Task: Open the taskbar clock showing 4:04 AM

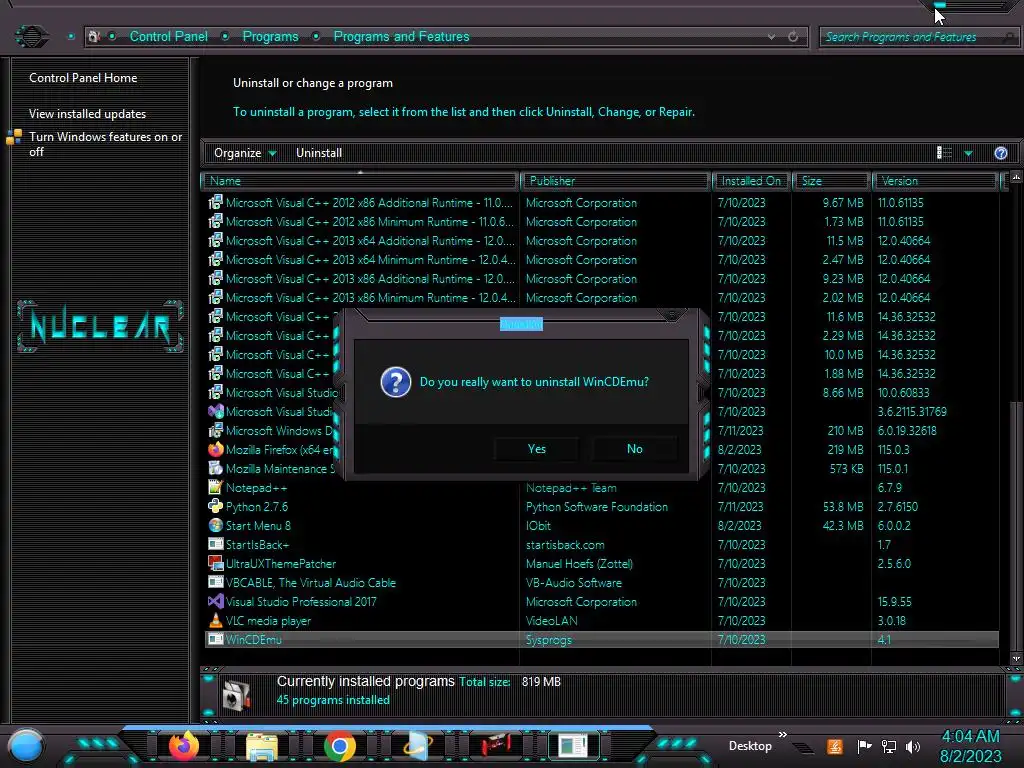Action: pos(970,746)
